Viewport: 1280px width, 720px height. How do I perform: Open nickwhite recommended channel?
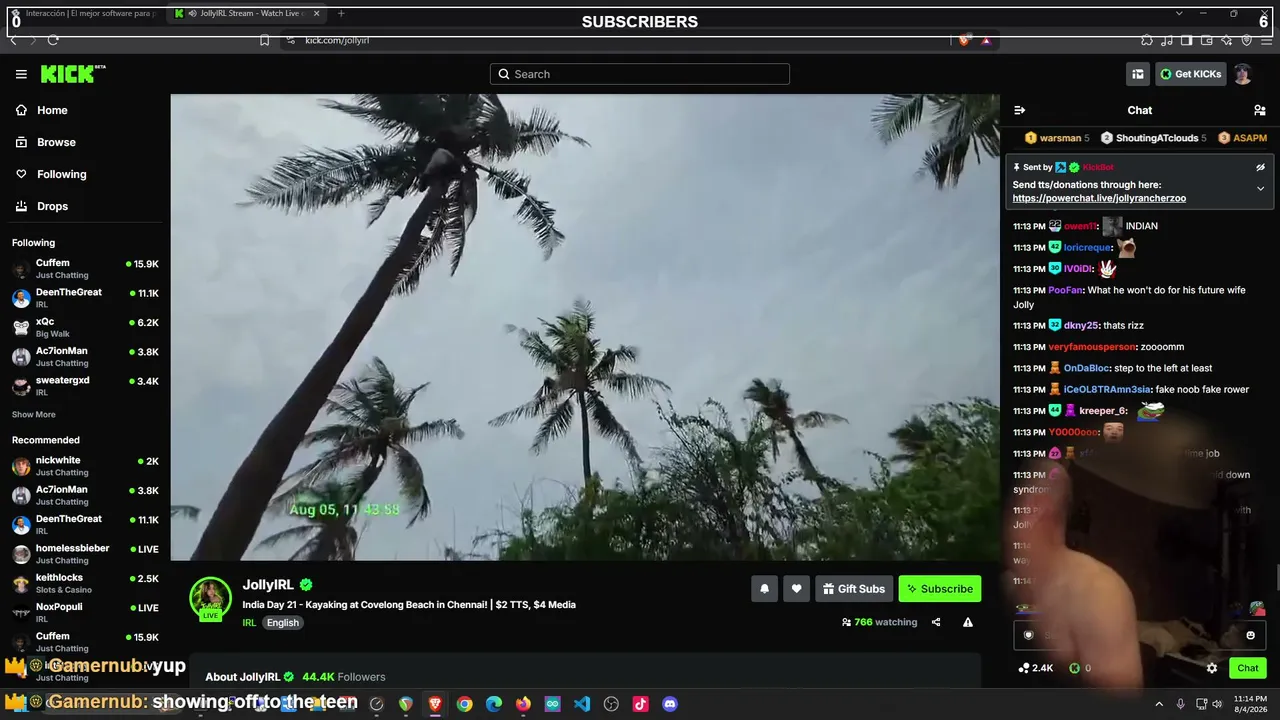coord(85,466)
